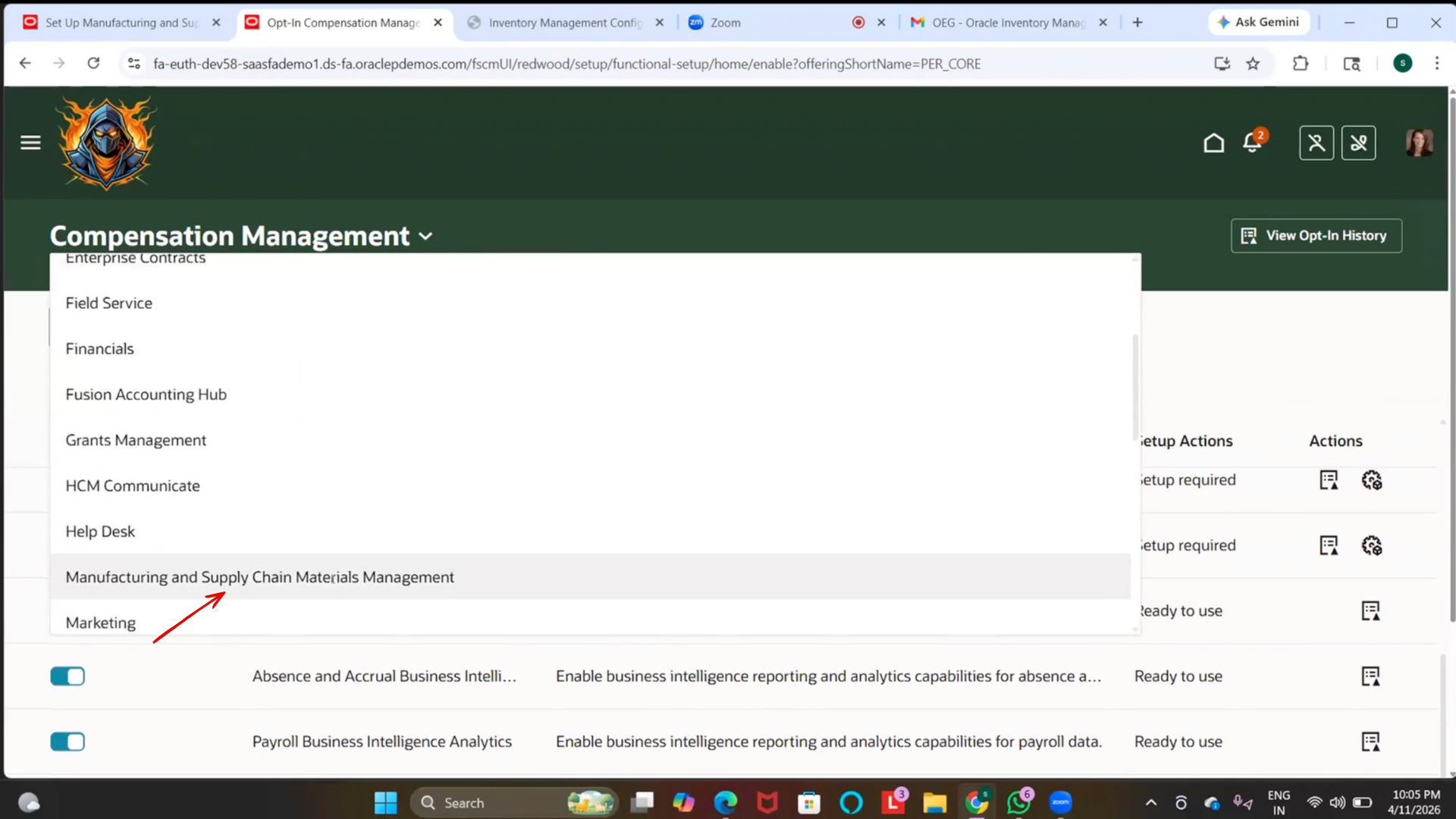
Task: Click the taskbar Search box
Action: [x=514, y=802]
